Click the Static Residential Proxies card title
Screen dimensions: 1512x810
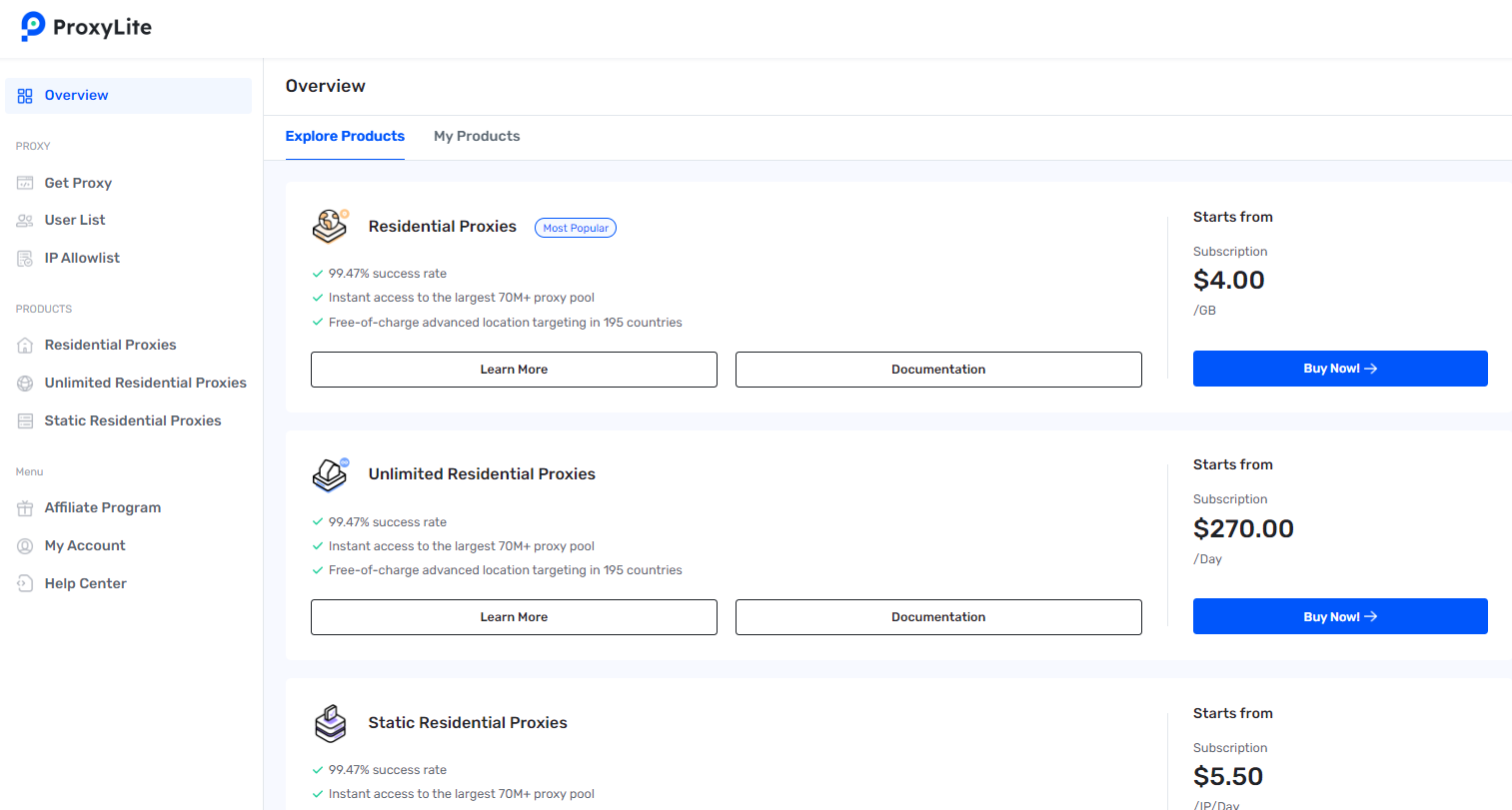click(x=468, y=723)
